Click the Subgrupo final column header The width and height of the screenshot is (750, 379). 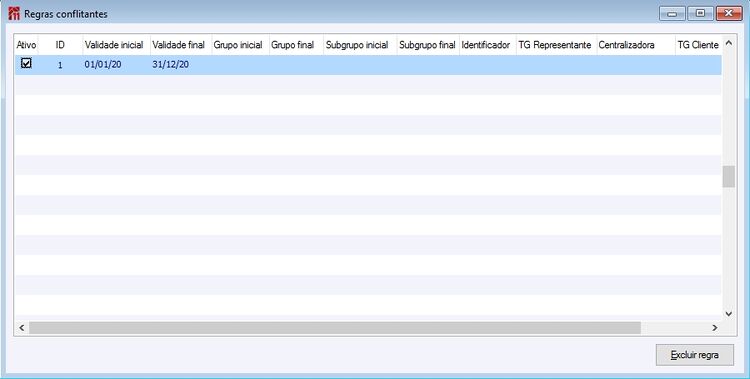(428, 45)
